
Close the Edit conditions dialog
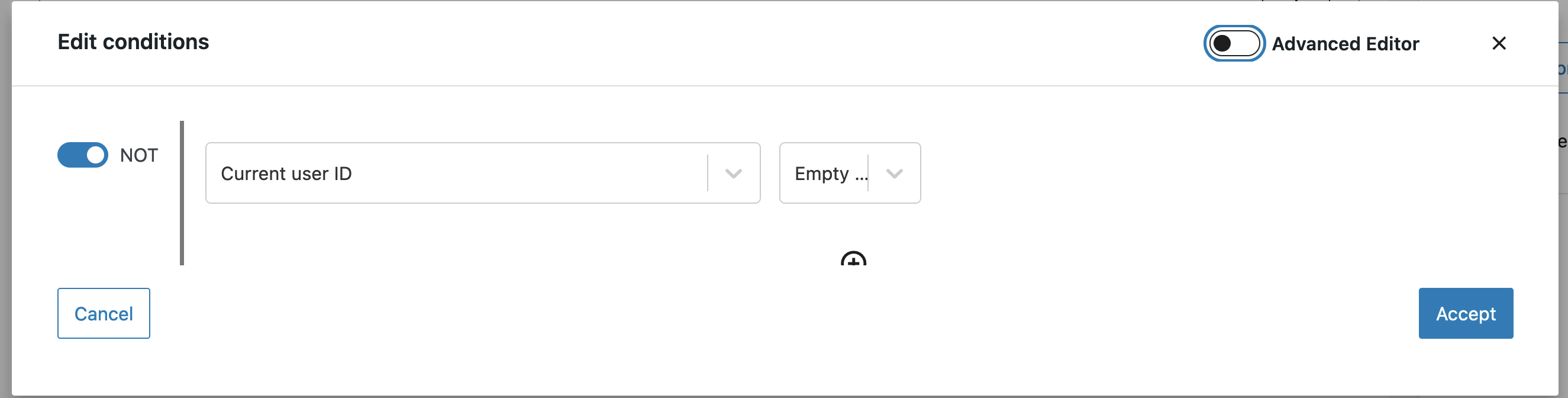(x=1499, y=43)
